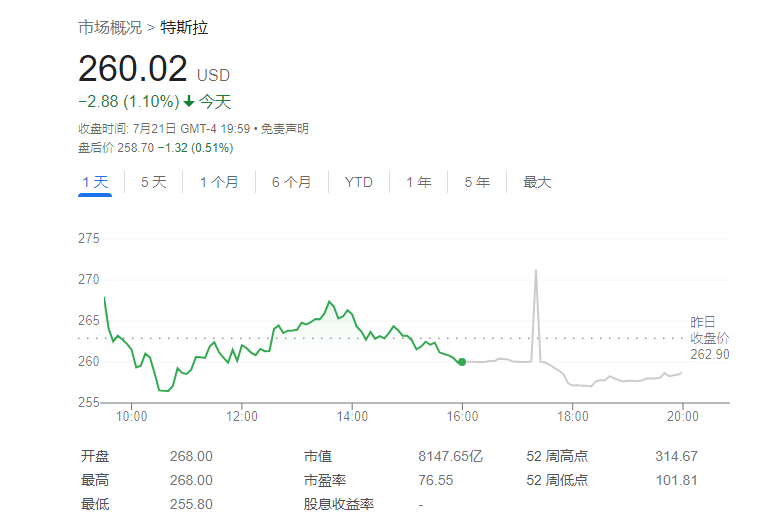773x524 pixels.
Task: Click the 昨日收盘价 262.90 label
Action: 709,338
